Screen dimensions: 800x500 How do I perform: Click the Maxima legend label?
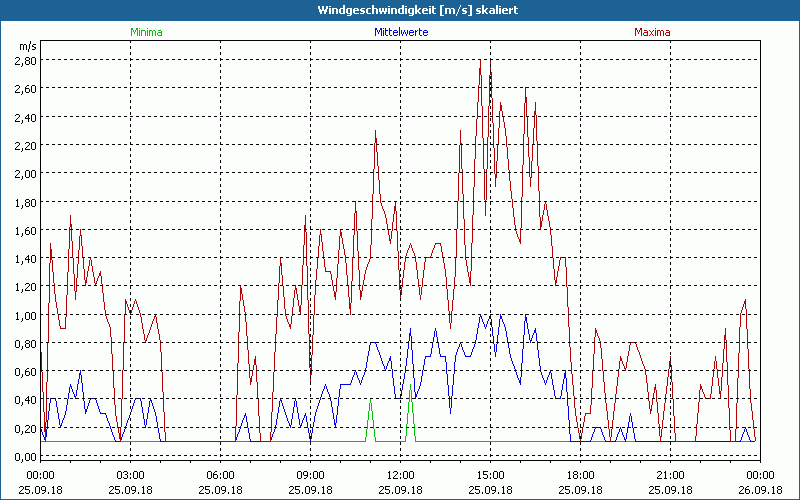[652, 32]
